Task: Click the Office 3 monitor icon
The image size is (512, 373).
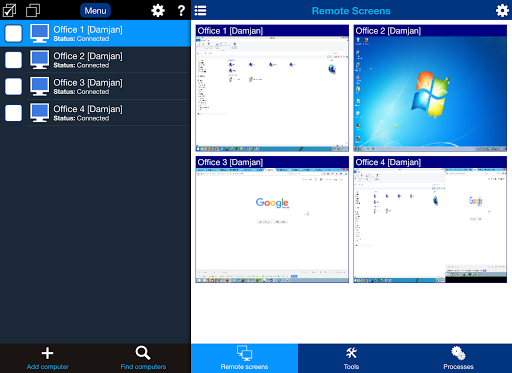Action: (40, 86)
